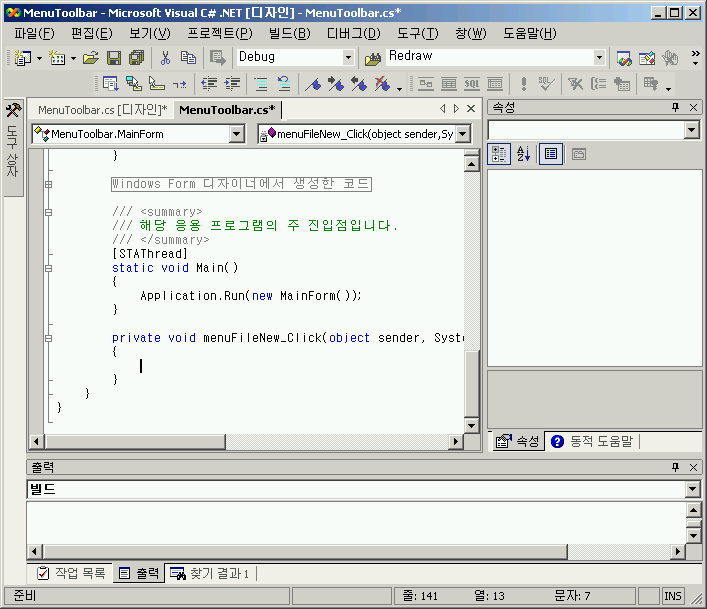Switch to the 동적 도움말 tab
This screenshot has width=707, height=609.
click(x=592, y=441)
